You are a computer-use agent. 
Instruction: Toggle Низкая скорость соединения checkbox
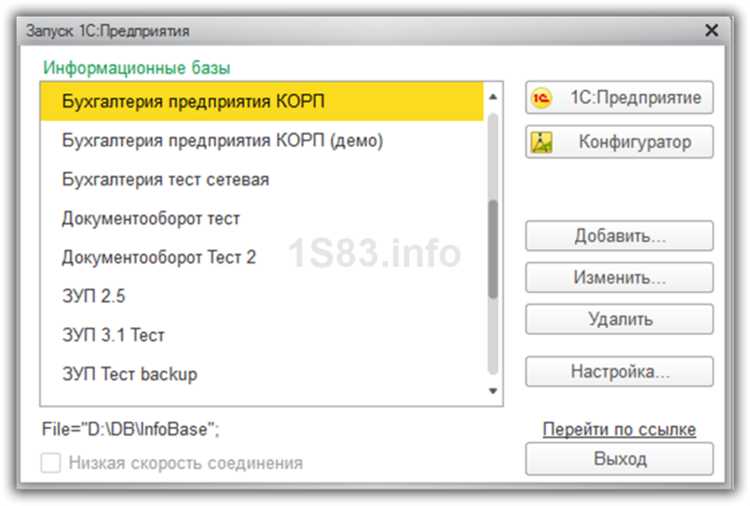point(51,463)
